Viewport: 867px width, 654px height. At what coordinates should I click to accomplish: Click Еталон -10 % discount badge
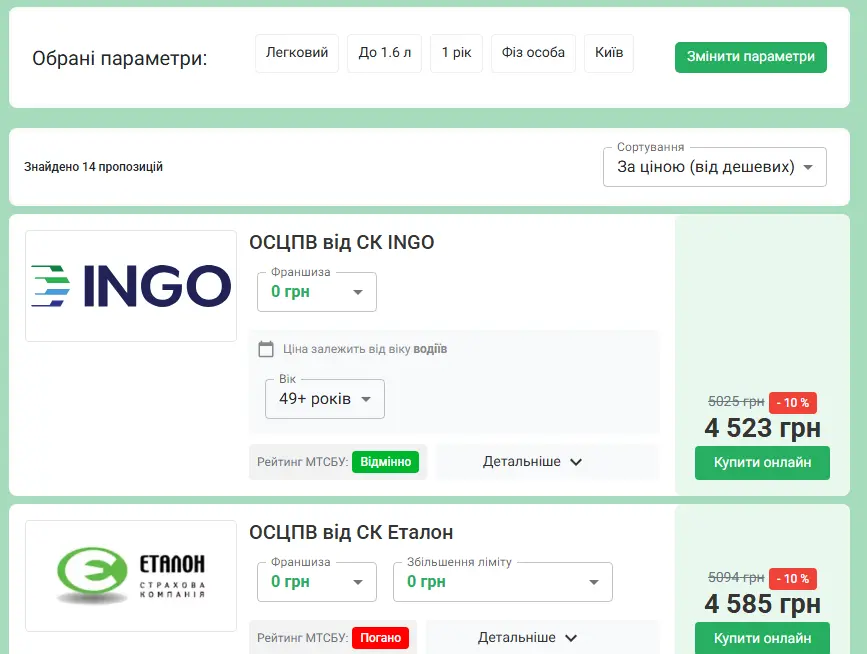point(792,579)
